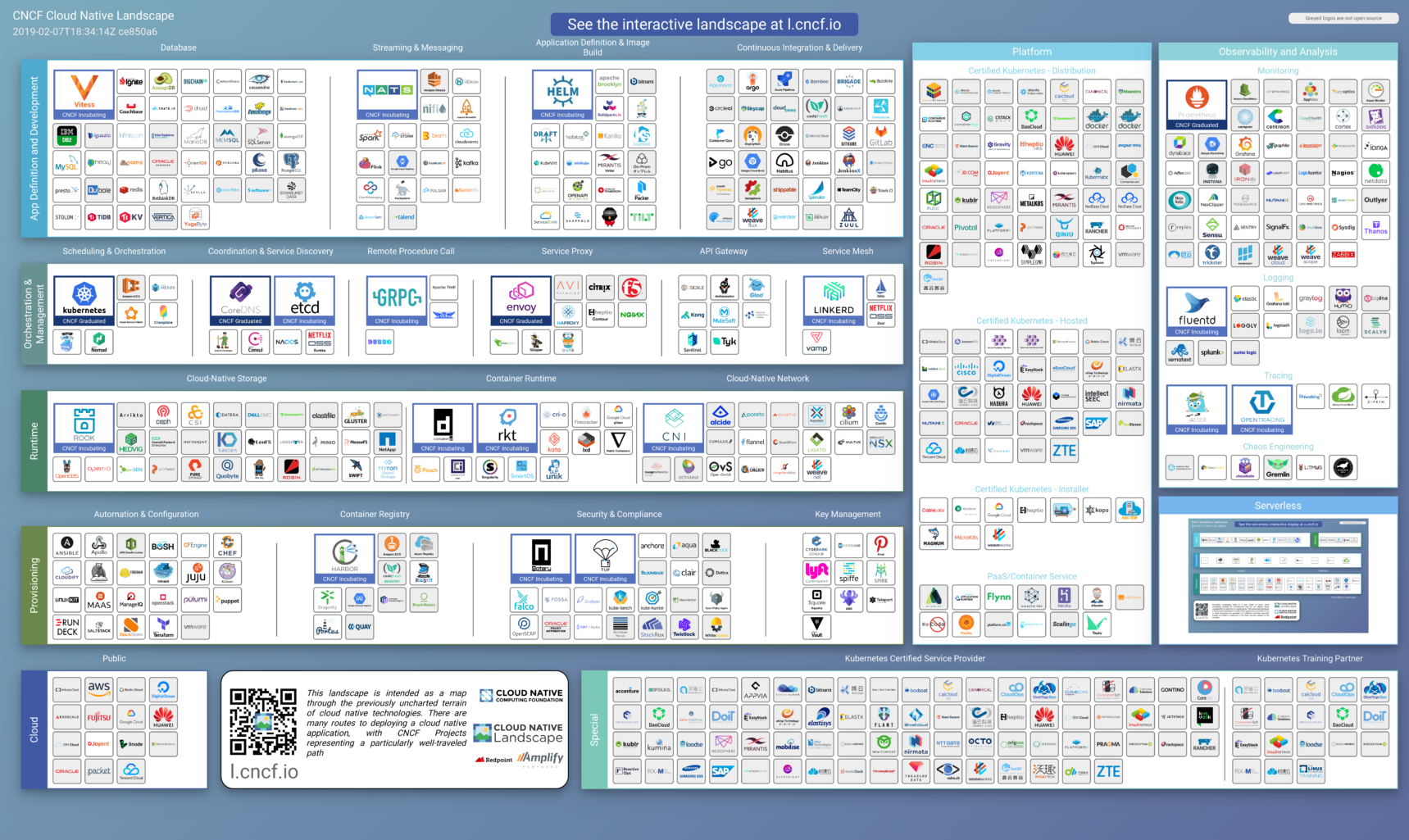1409x840 pixels.
Task: Select the splunk logging tile
Action: click(1212, 352)
